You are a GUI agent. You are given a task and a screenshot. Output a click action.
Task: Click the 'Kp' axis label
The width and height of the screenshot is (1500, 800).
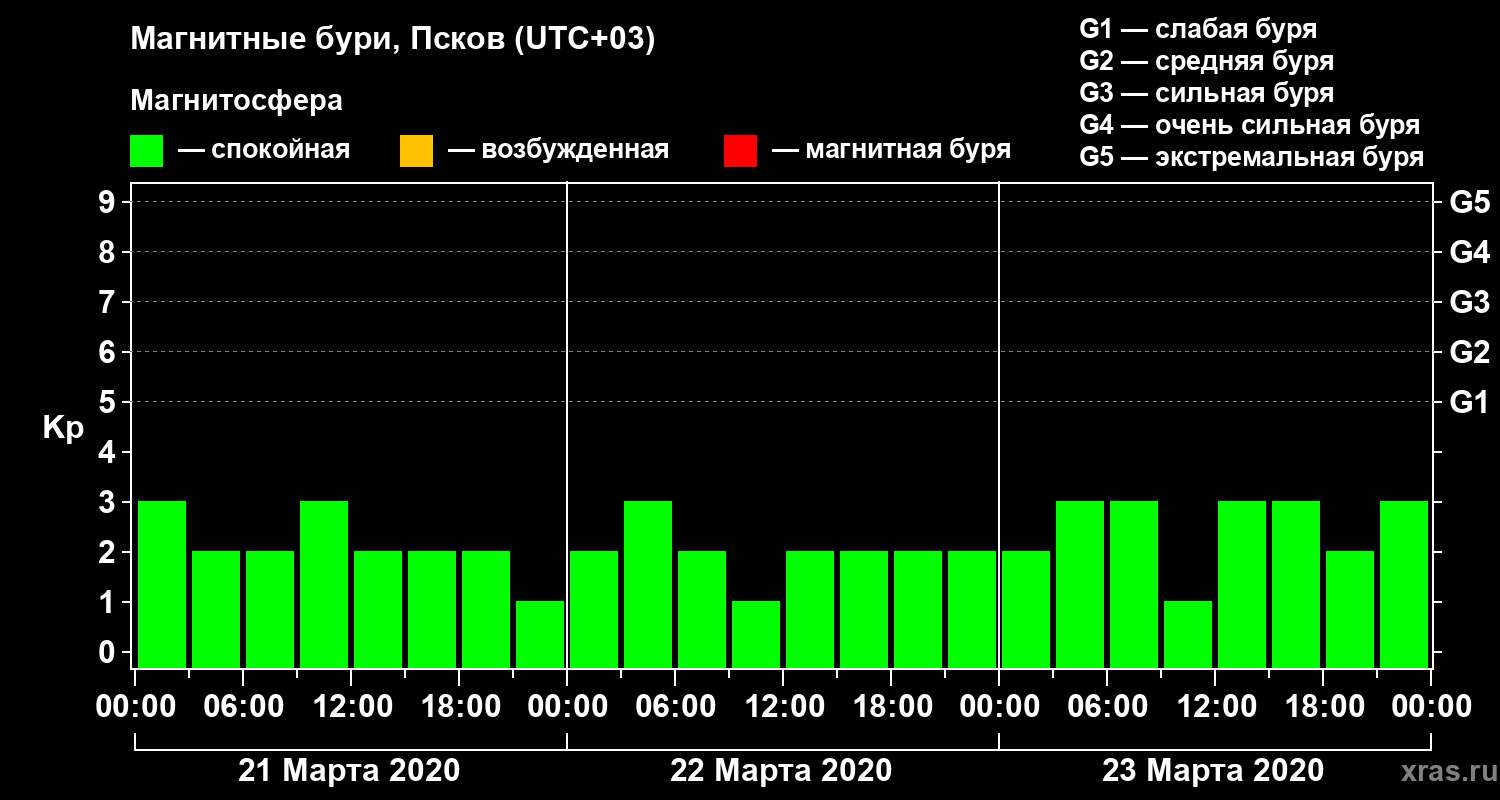62,428
